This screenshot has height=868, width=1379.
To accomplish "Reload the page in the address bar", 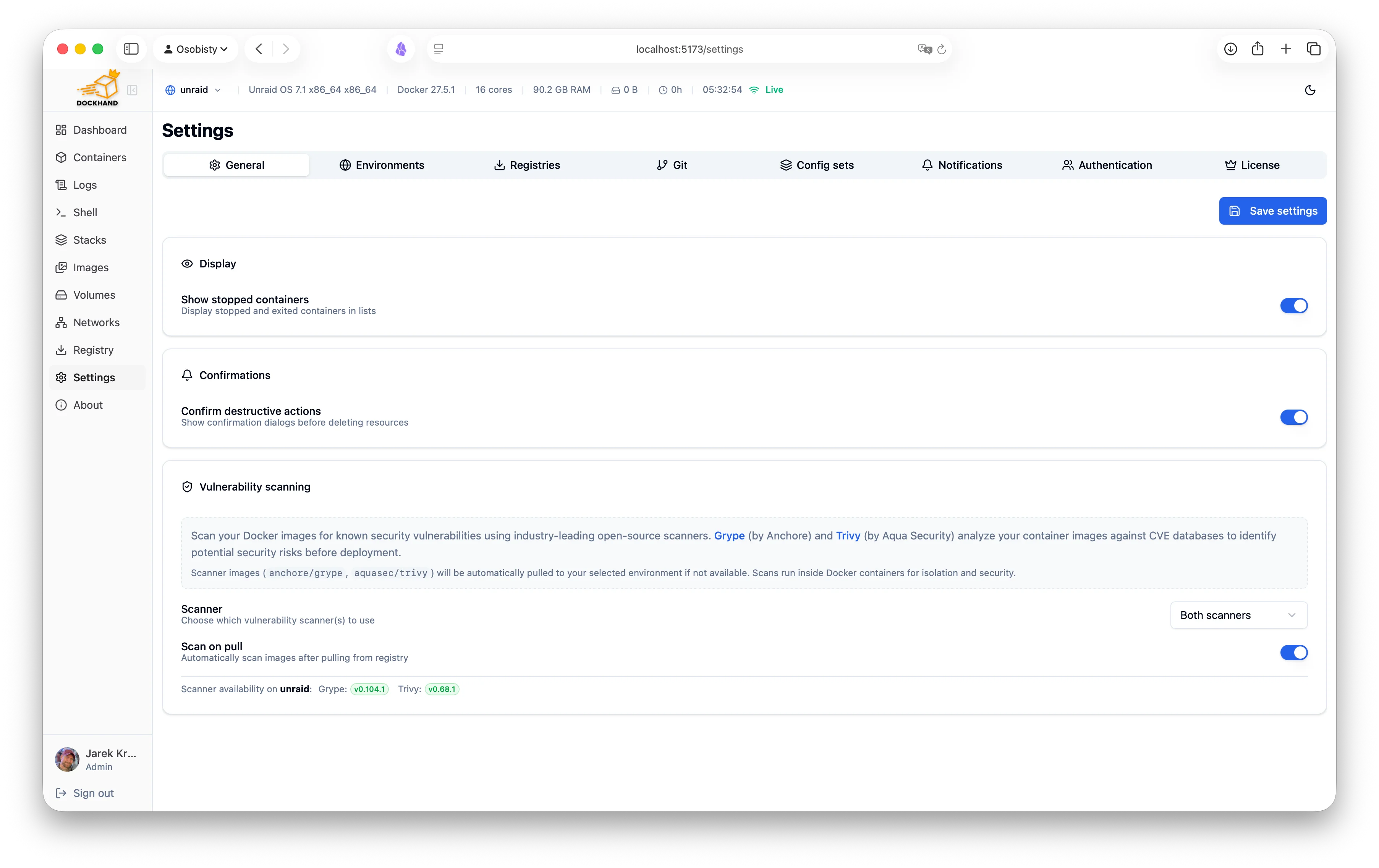I will tap(942, 49).
